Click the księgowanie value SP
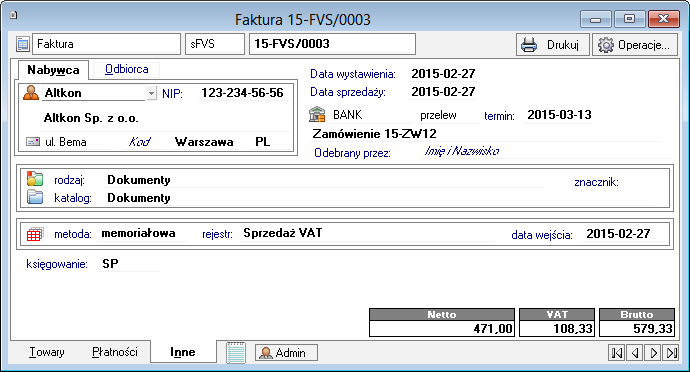Screen dimensions: 690x372 (x=110, y=264)
